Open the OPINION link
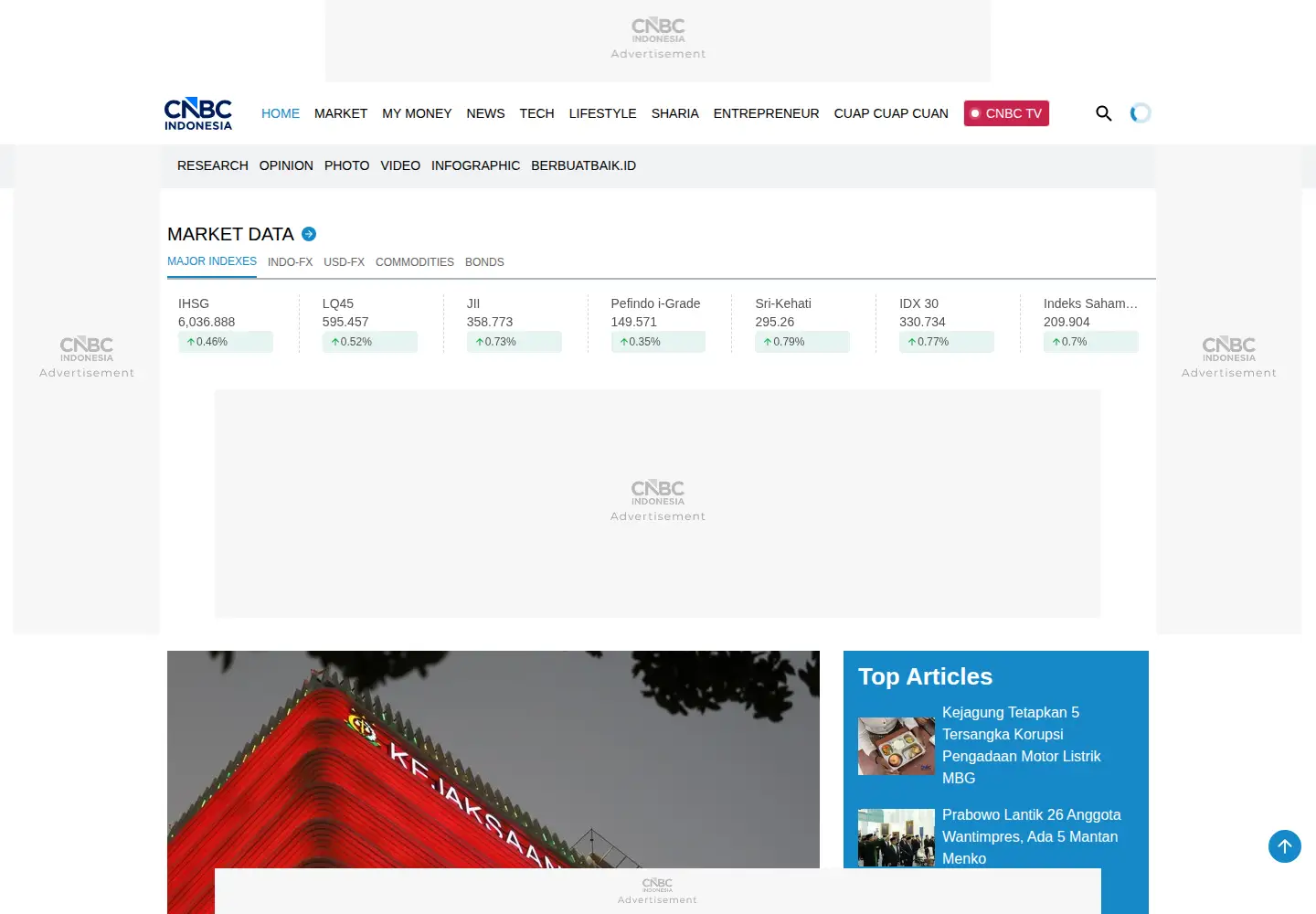 click(x=286, y=165)
